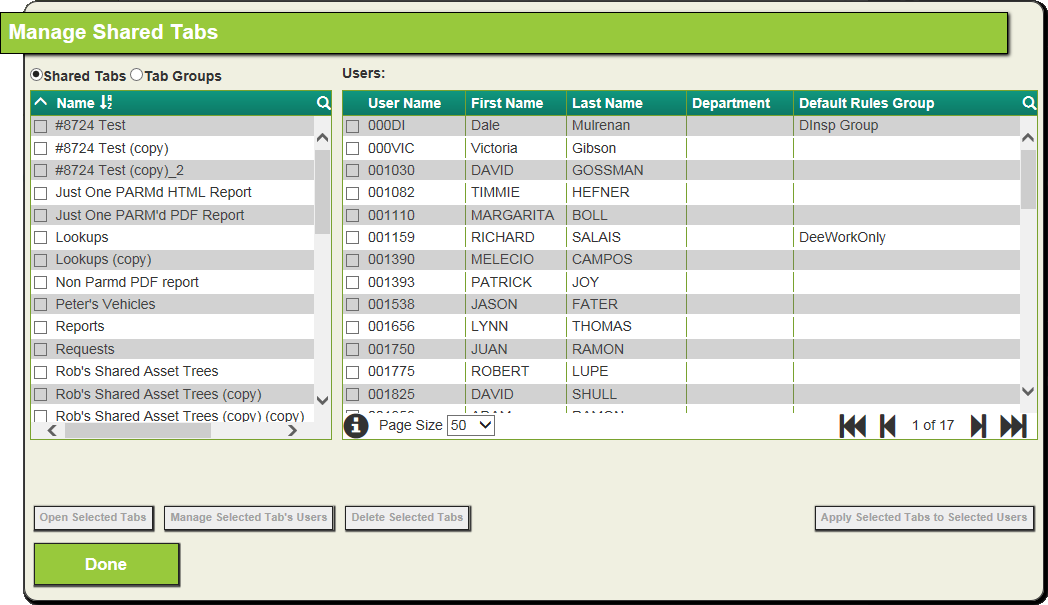
Task: Sort by the First Name column header
Action: coord(507,103)
